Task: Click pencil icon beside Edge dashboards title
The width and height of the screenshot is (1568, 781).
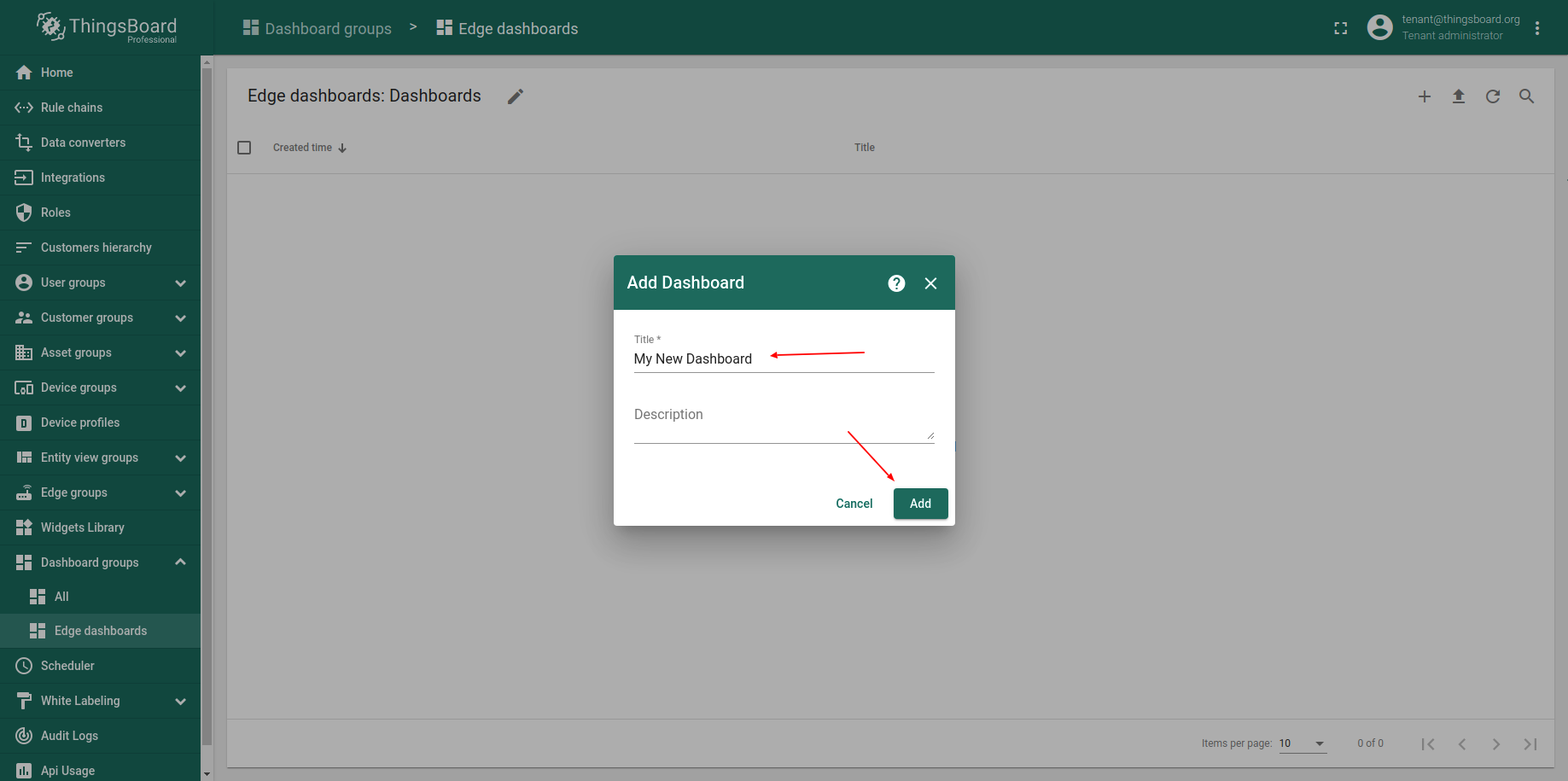Action: coord(516,96)
